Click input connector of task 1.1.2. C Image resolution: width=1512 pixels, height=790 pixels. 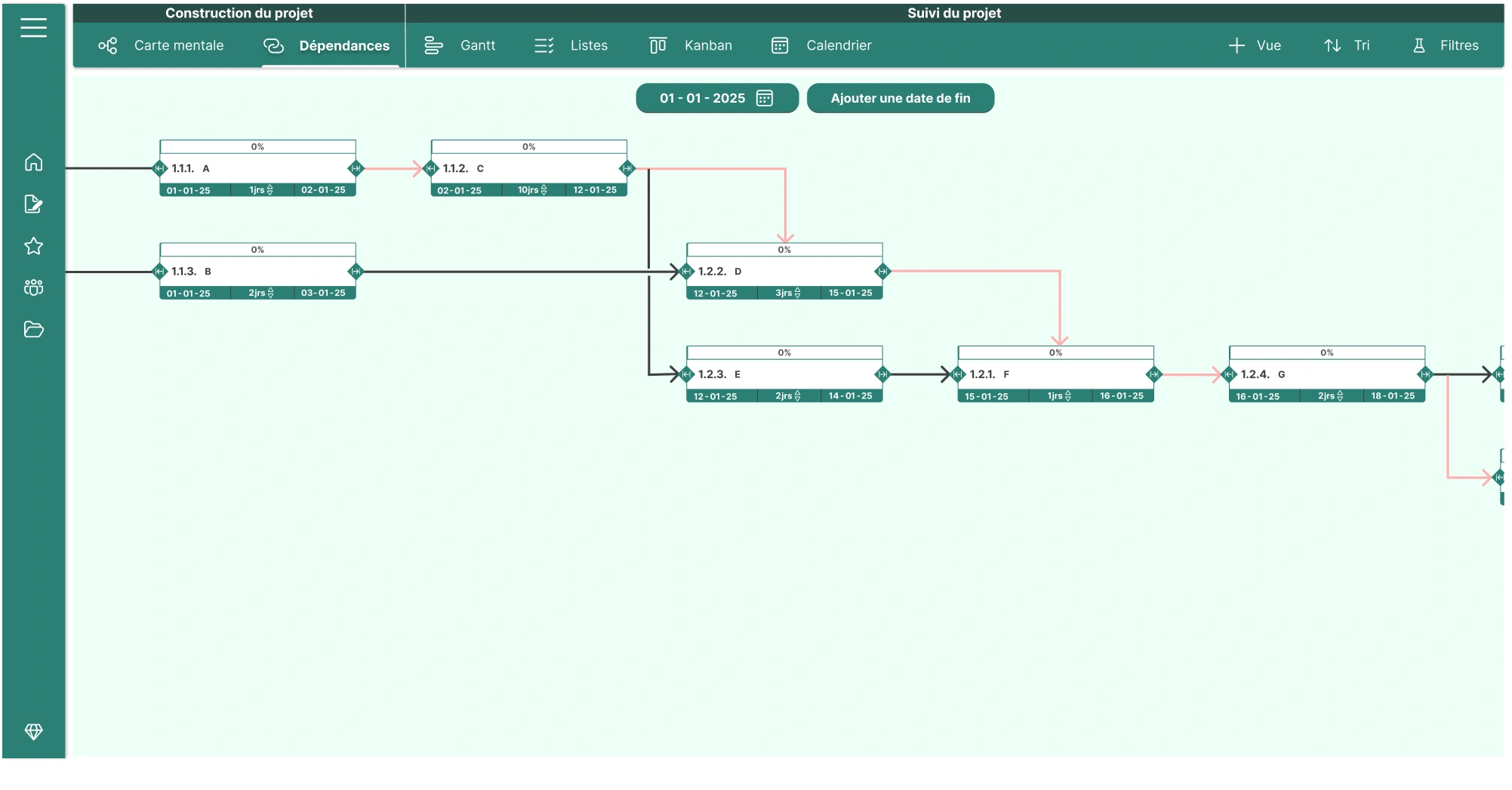pyautogui.click(x=430, y=168)
